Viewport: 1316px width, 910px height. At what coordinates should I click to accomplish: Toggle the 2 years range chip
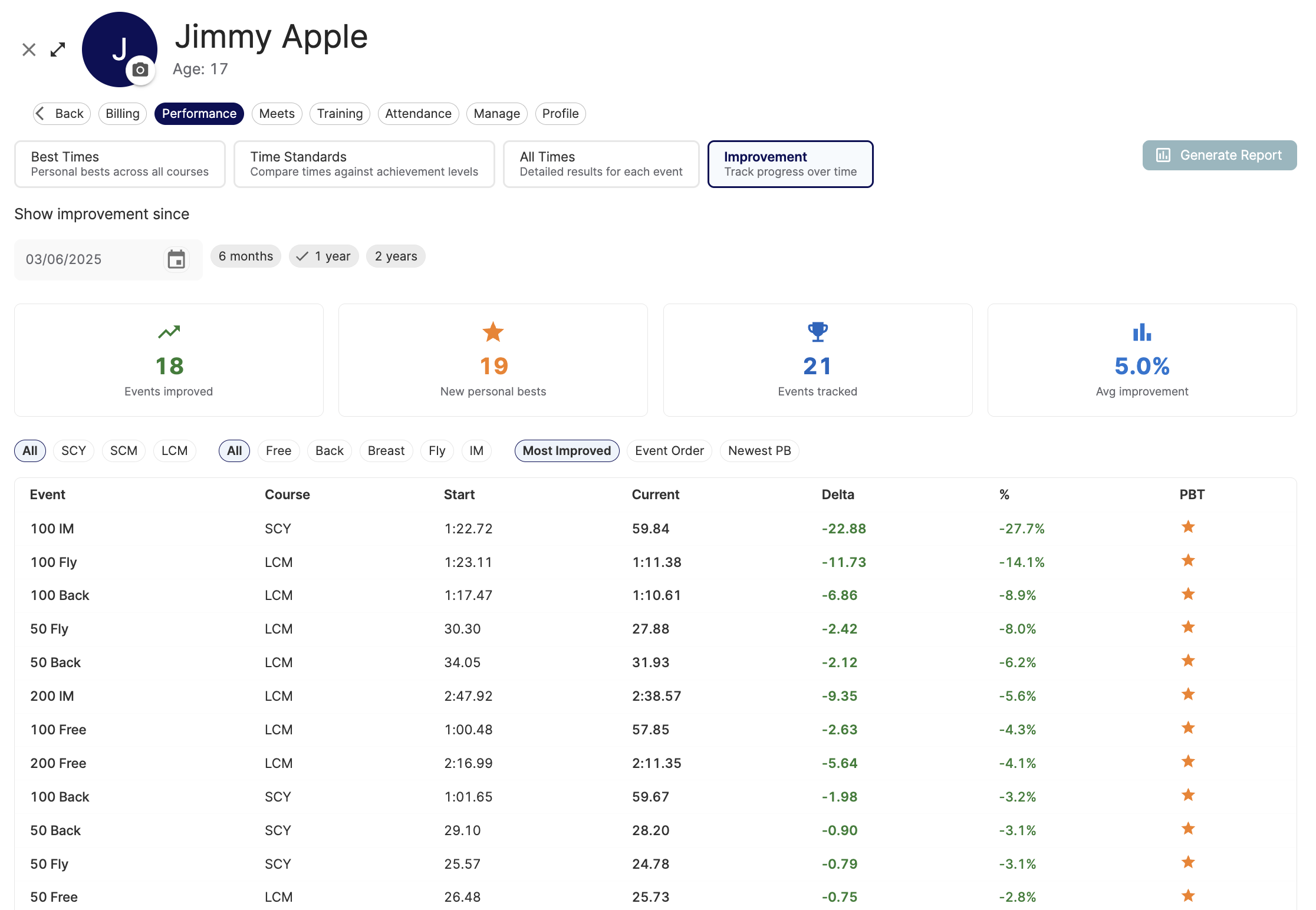click(396, 256)
